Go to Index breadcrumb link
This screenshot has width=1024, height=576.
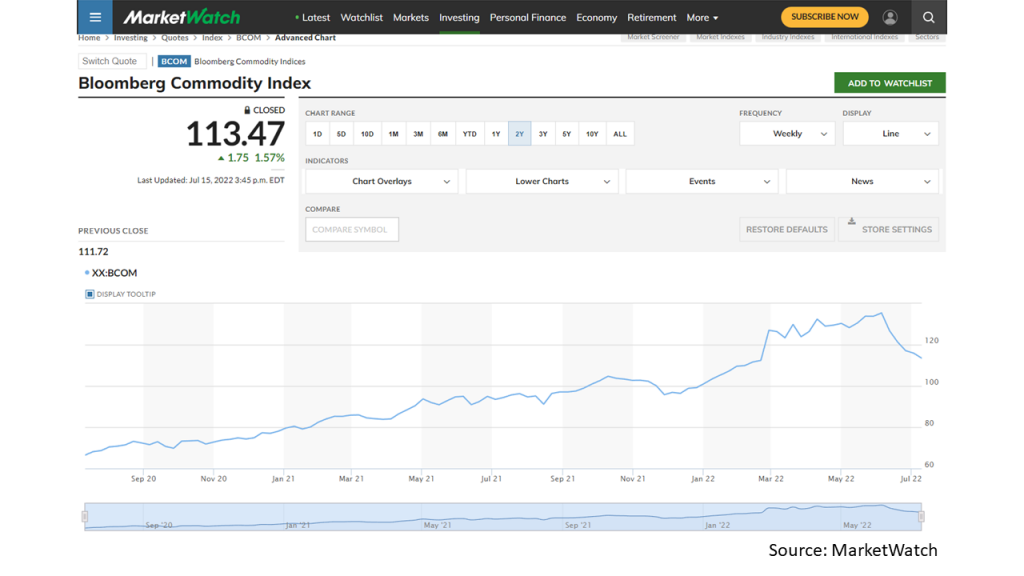point(212,38)
